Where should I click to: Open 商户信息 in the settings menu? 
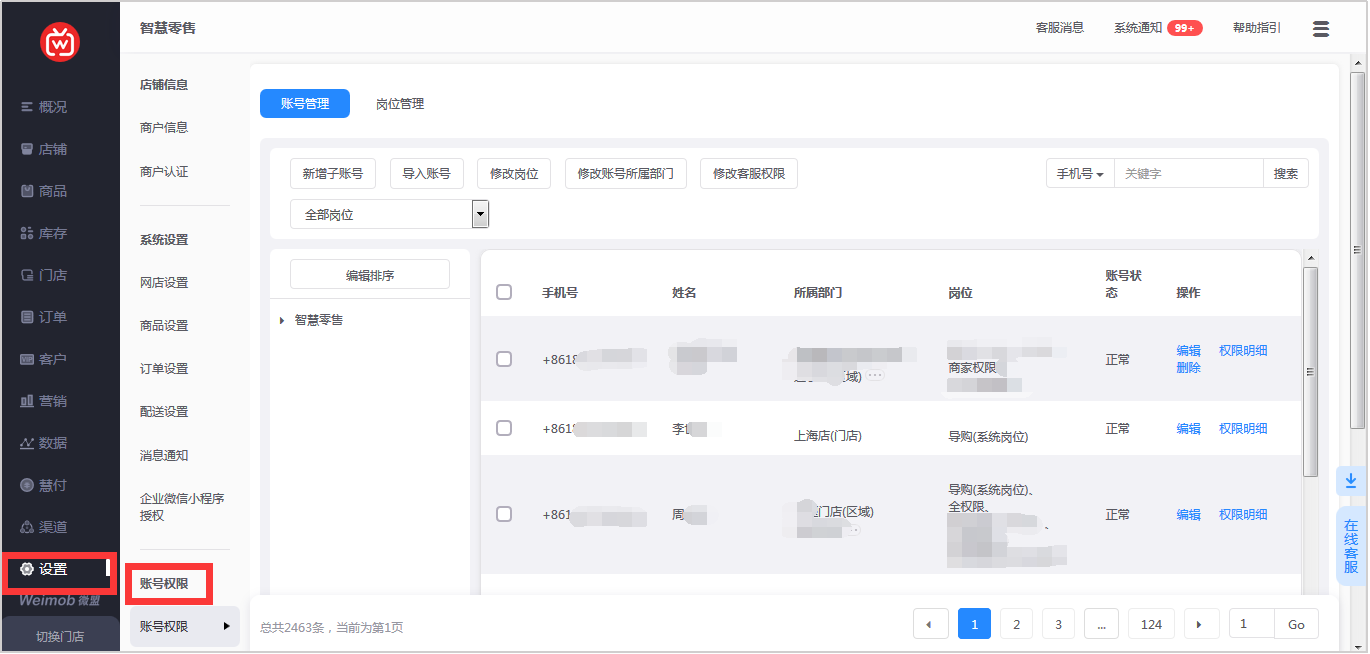click(x=164, y=128)
